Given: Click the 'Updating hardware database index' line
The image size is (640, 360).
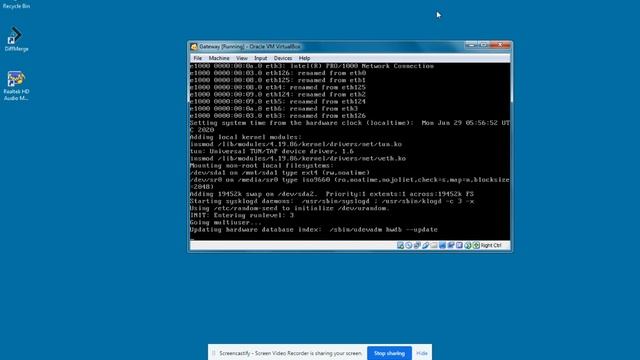Looking at the screenshot, I should point(313,230).
